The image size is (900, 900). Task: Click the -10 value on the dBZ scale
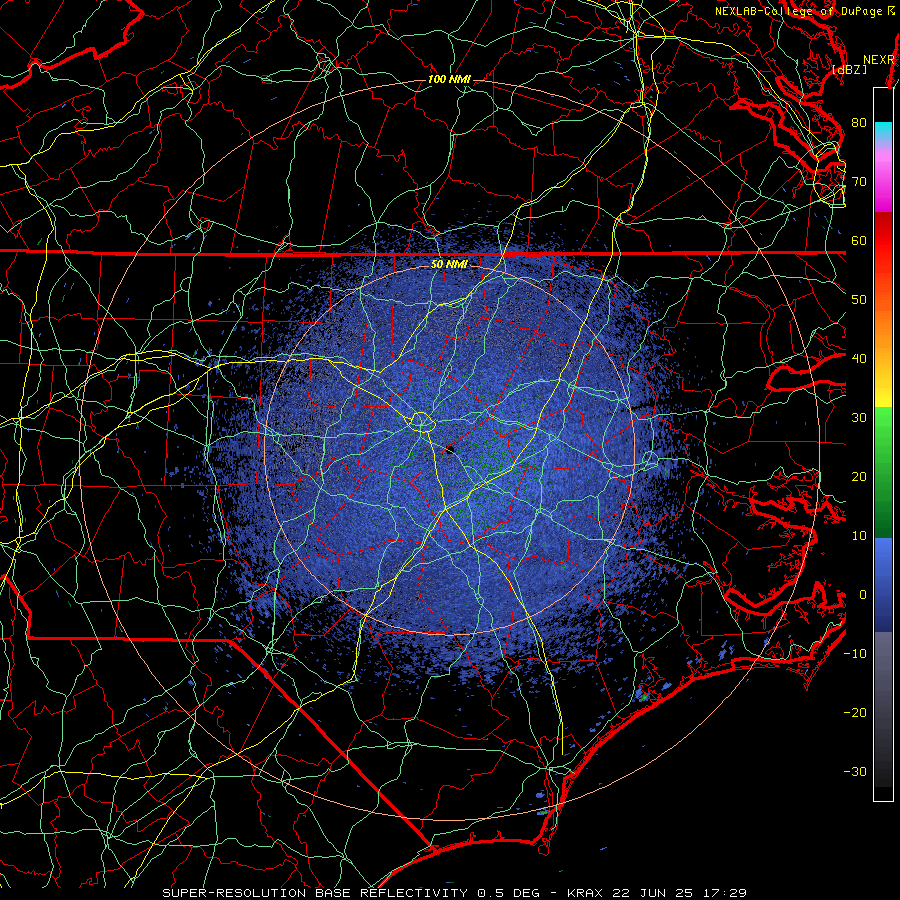(x=855, y=654)
